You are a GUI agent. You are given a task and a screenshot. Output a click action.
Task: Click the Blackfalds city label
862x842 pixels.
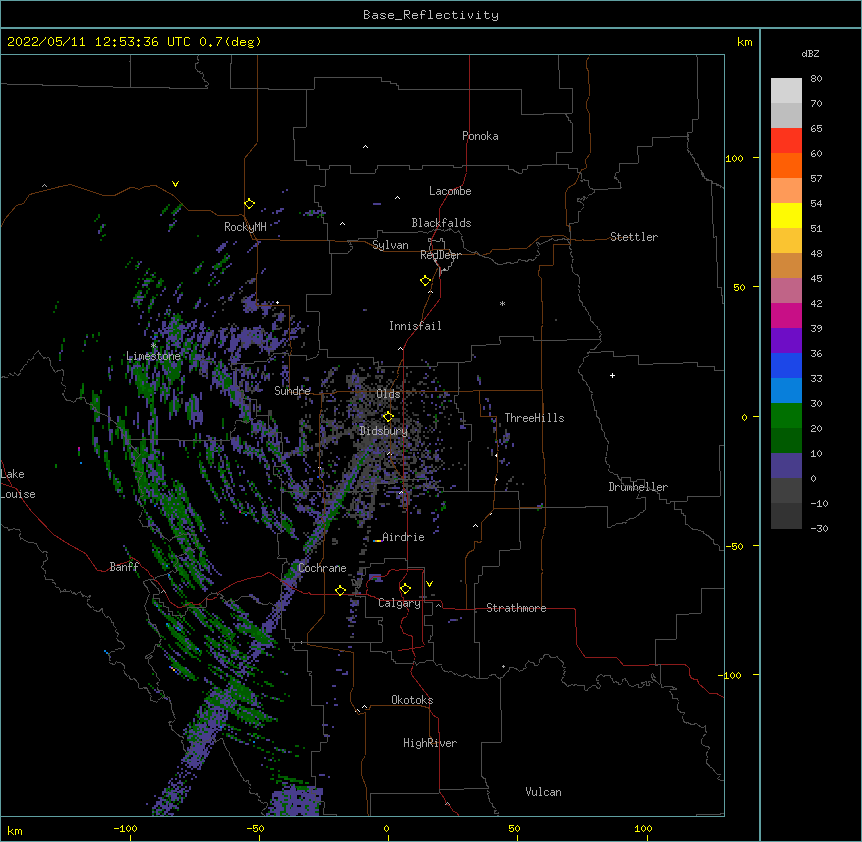(x=441, y=223)
